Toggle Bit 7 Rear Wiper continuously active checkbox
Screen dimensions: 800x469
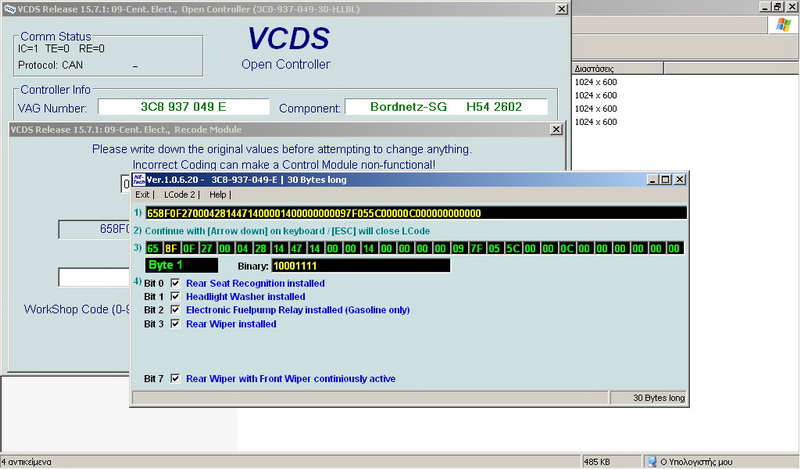[175, 379]
